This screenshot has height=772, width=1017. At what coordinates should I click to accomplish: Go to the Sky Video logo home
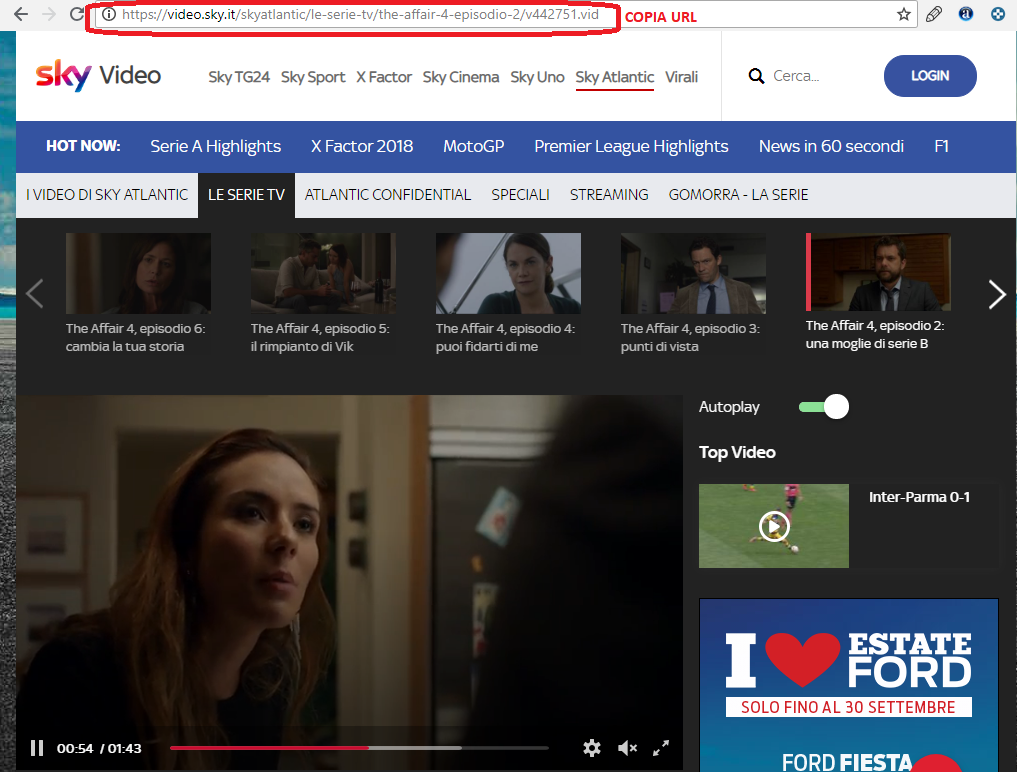(x=98, y=75)
